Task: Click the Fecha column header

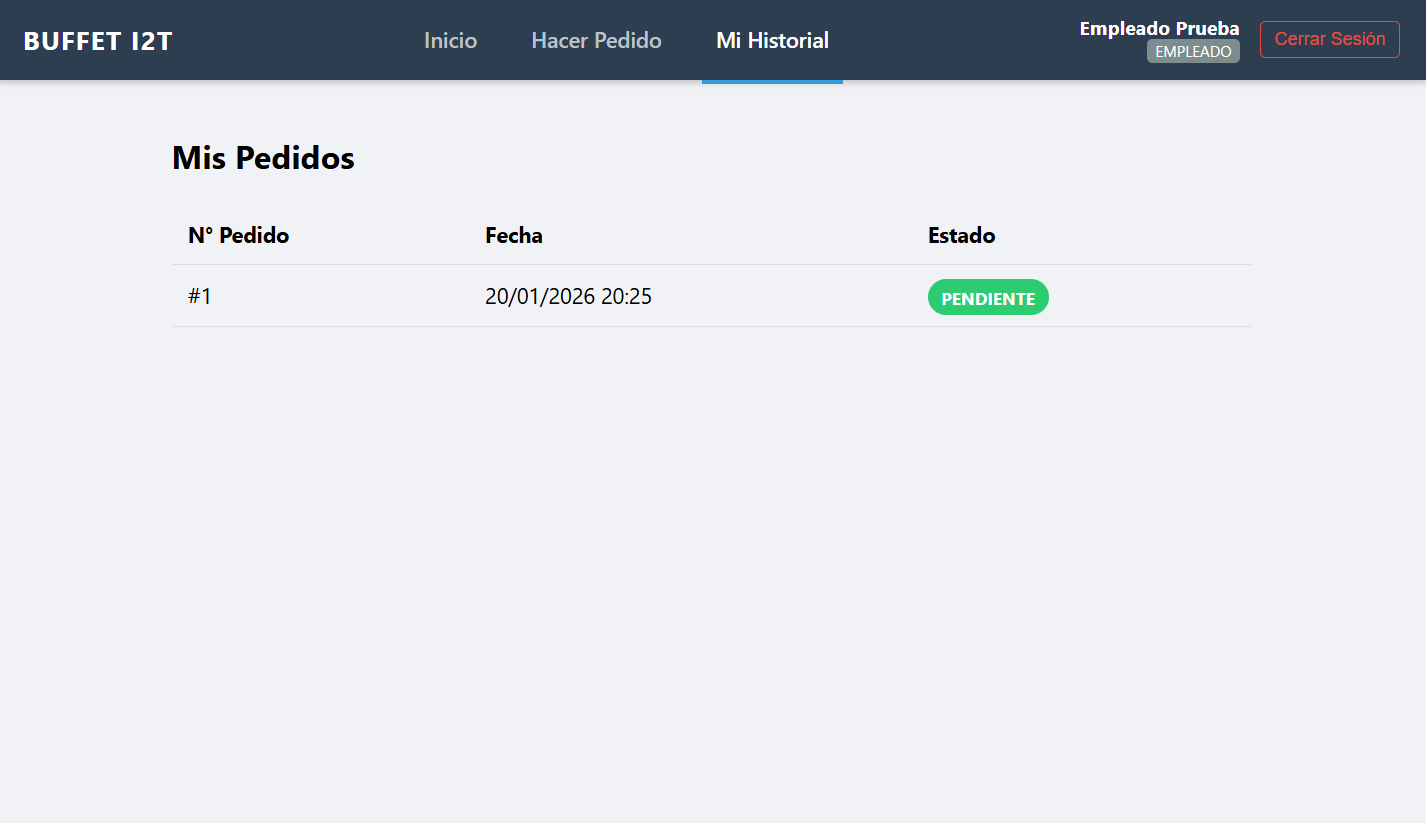Action: [x=513, y=236]
